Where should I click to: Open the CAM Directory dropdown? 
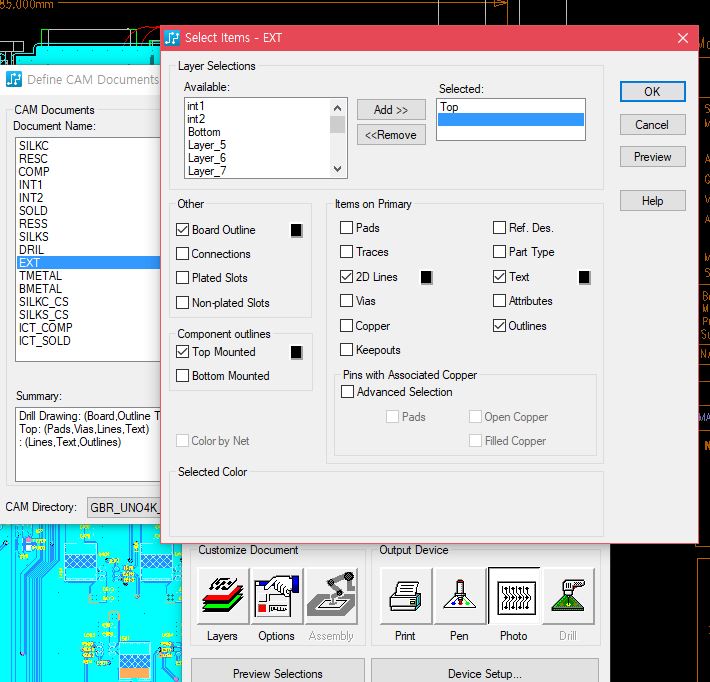coord(124,507)
